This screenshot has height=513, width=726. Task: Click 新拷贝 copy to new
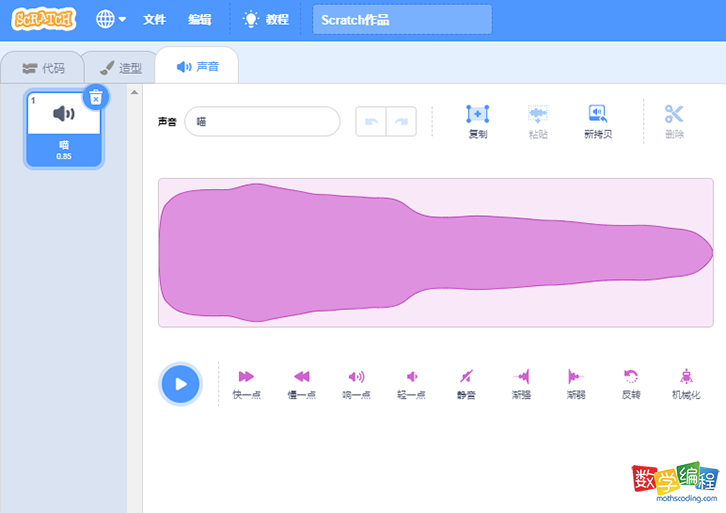click(x=598, y=122)
